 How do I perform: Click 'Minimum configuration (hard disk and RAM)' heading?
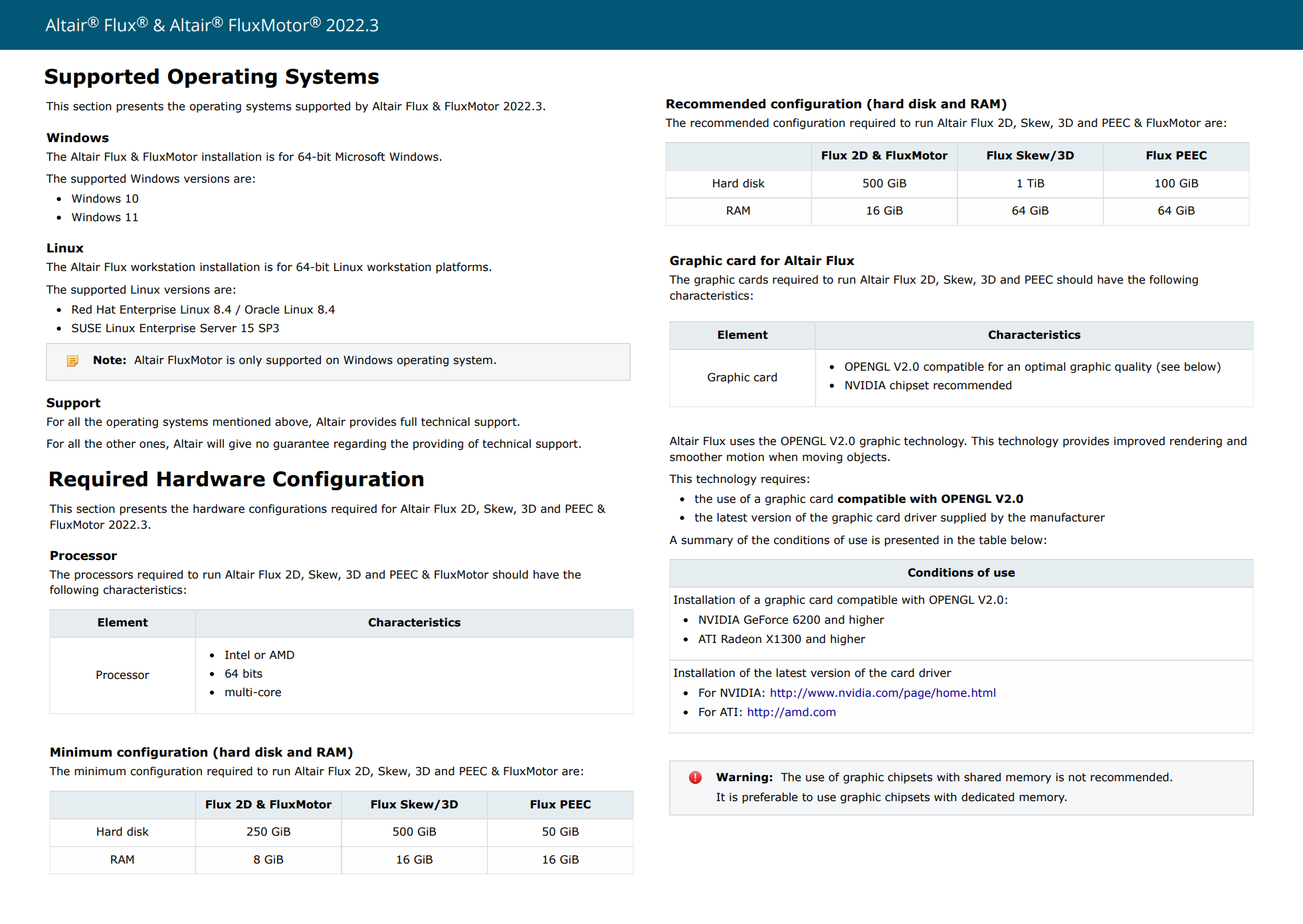pyautogui.click(x=201, y=752)
